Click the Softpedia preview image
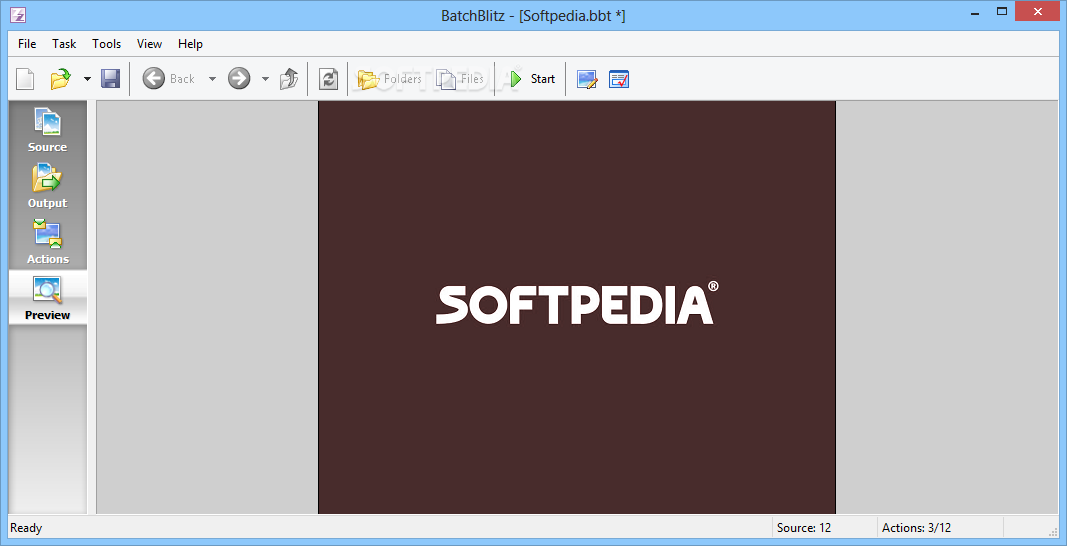The image size is (1067, 546). tap(577, 307)
